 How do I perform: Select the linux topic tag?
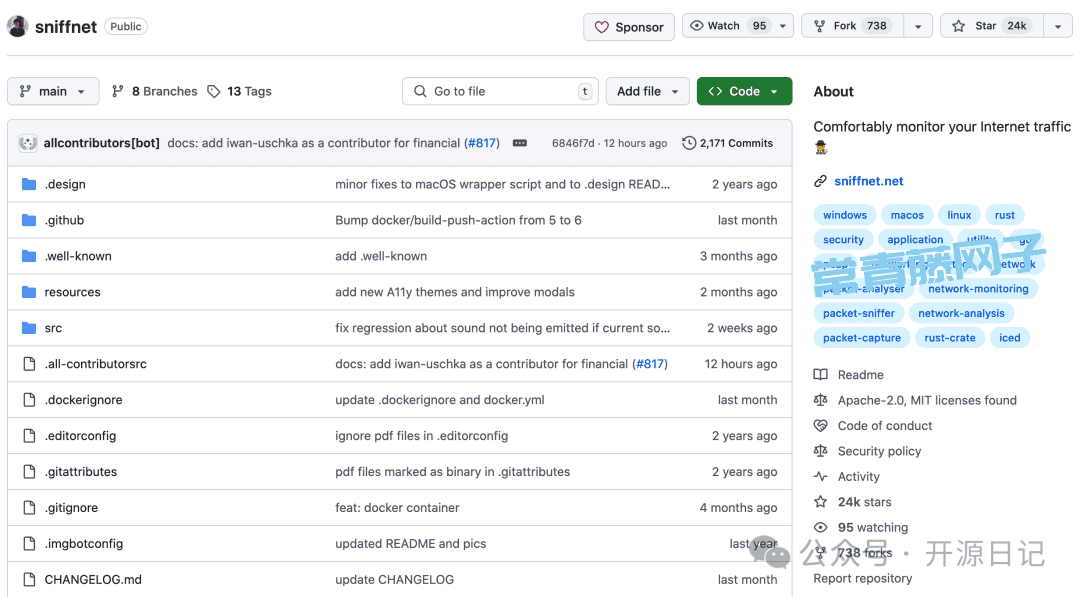(959, 215)
